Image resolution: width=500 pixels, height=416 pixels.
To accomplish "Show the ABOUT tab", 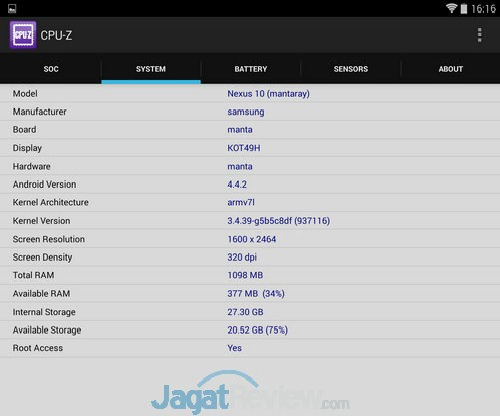I will 451,69.
